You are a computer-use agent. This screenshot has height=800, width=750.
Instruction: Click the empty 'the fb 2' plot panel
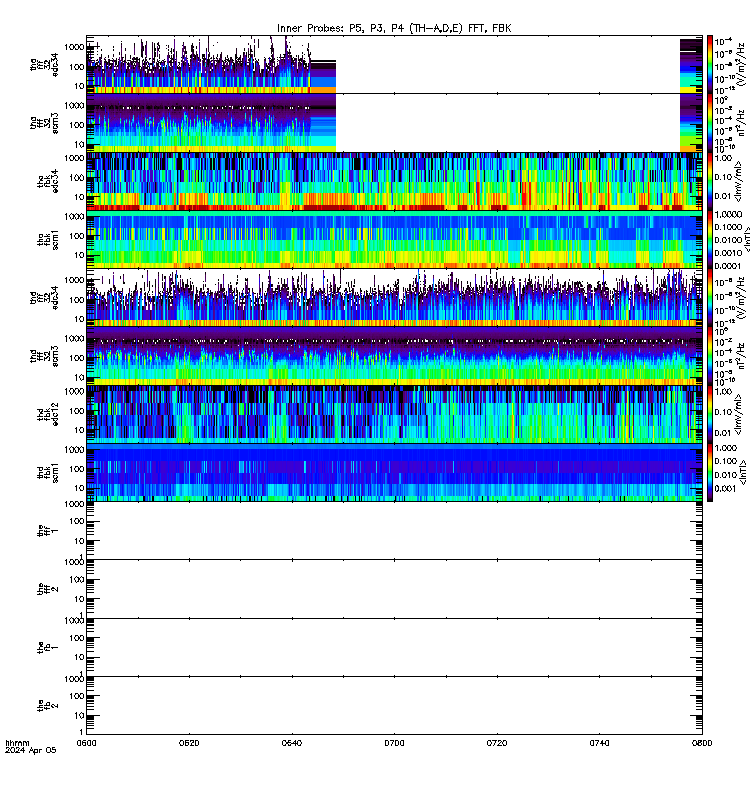pos(394,706)
